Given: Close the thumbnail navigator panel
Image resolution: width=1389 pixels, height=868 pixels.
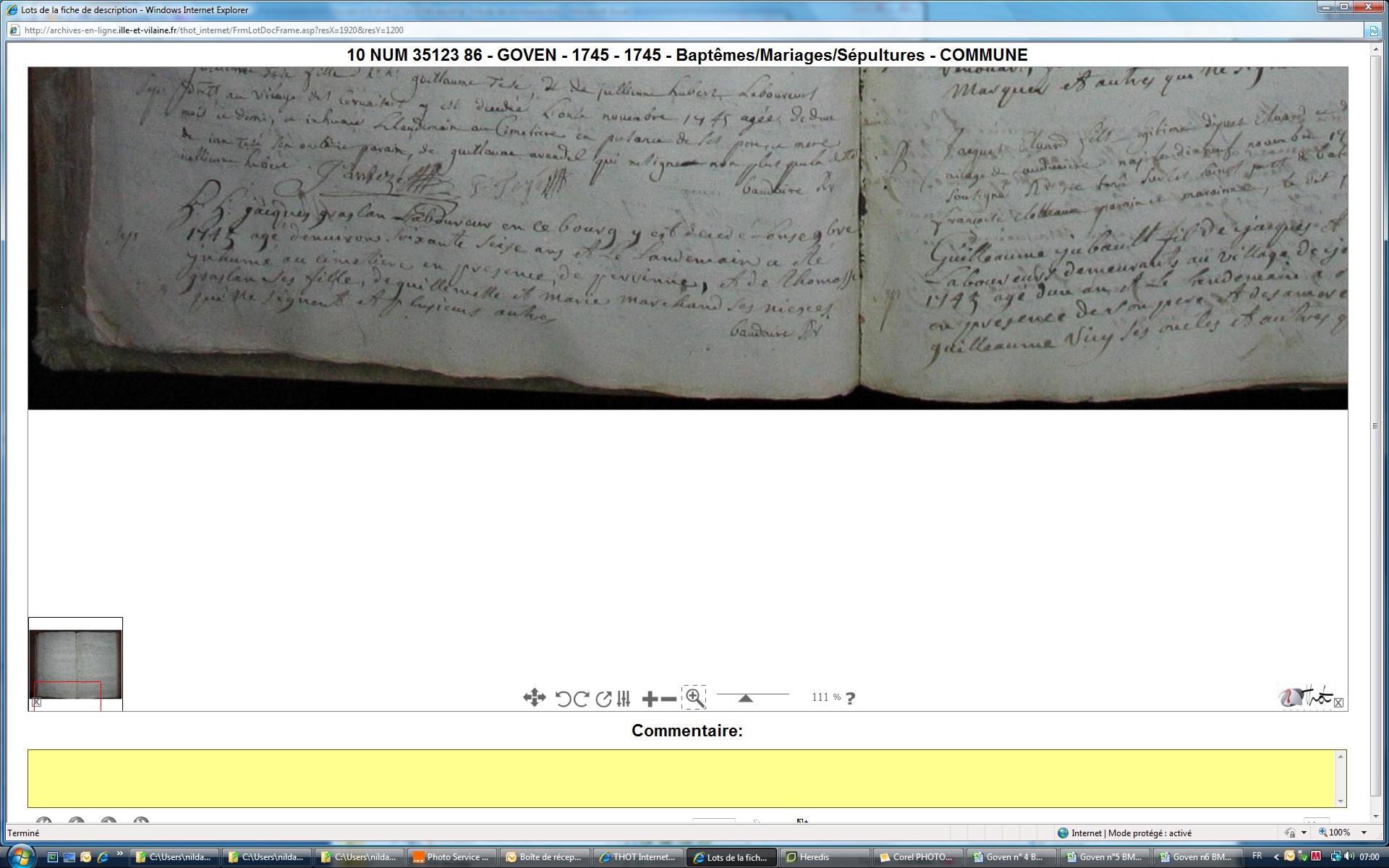Looking at the screenshot, I should tap(37, 702).
